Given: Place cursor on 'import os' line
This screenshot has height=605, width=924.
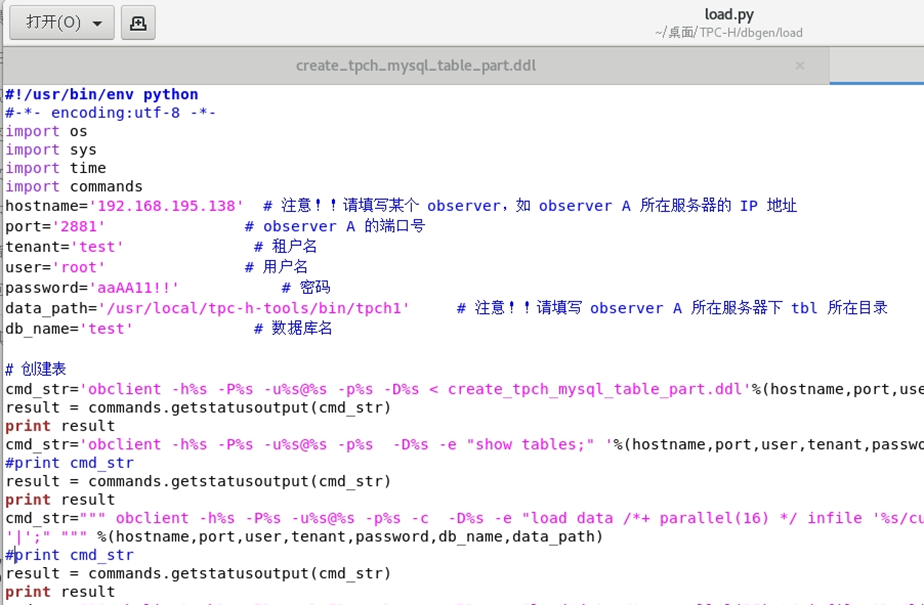Looking at the screenshot, I should 47,131.
